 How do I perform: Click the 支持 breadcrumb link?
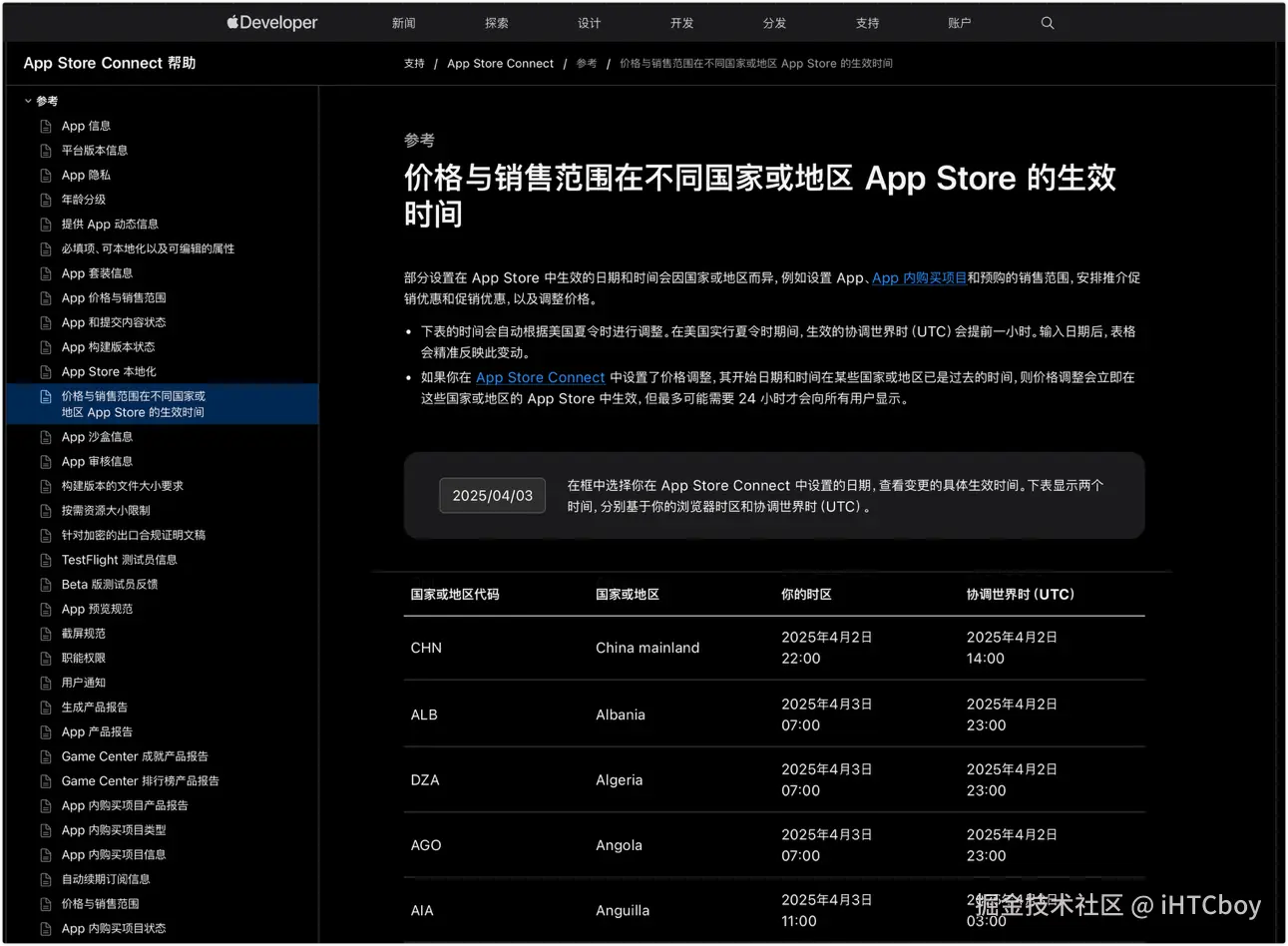pos(414,63)
